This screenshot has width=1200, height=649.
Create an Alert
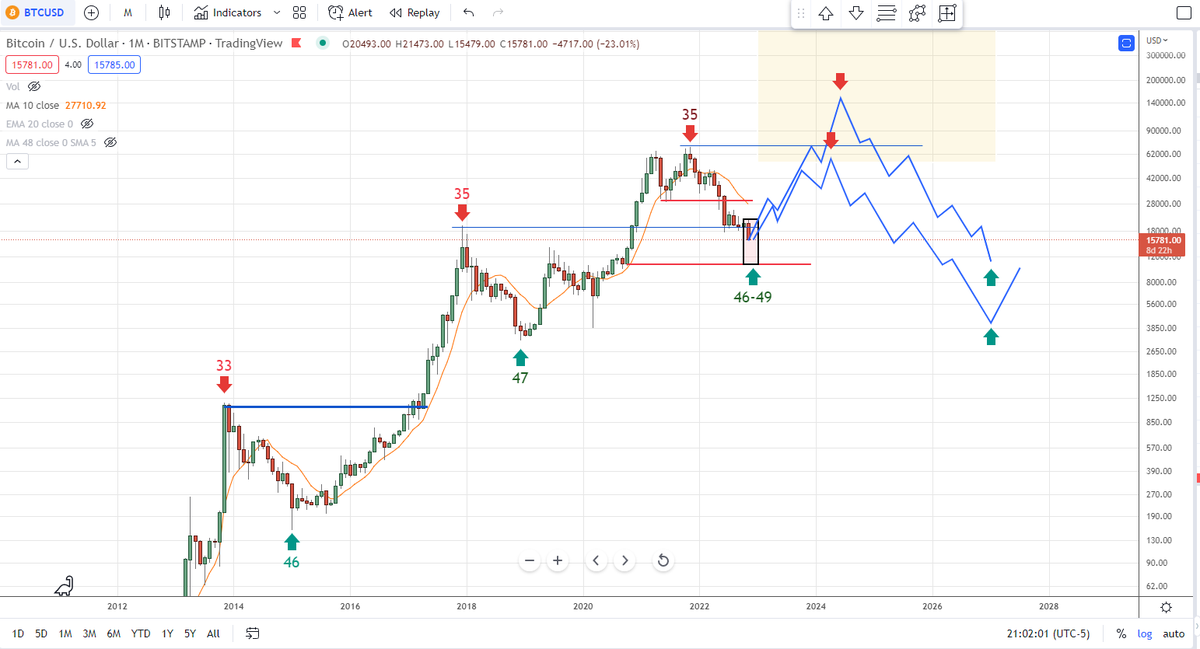(x=351, y=13)
